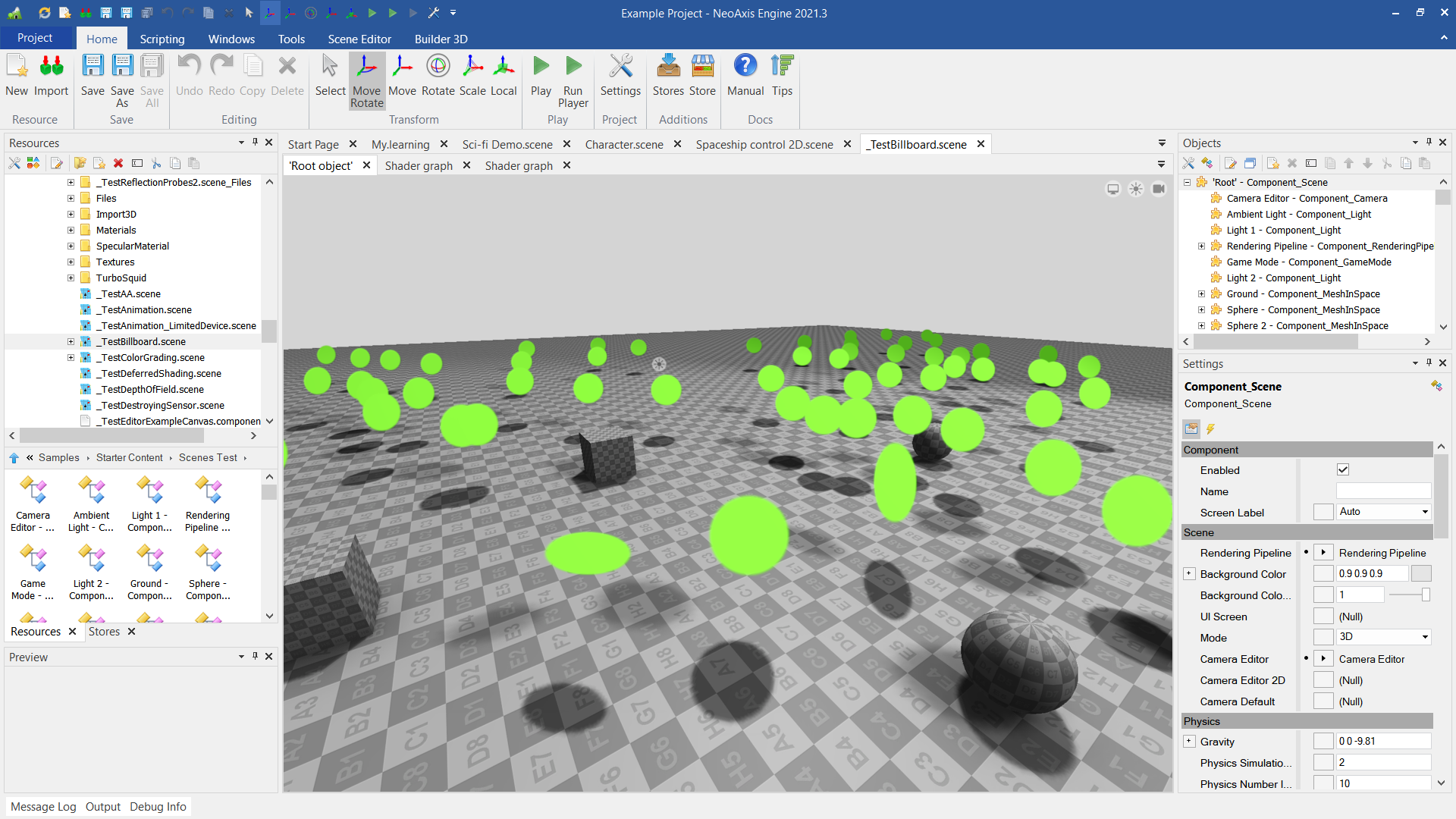
Task: Open the Message Log panel
Action: pyautogui.click(x=43, y=807)
